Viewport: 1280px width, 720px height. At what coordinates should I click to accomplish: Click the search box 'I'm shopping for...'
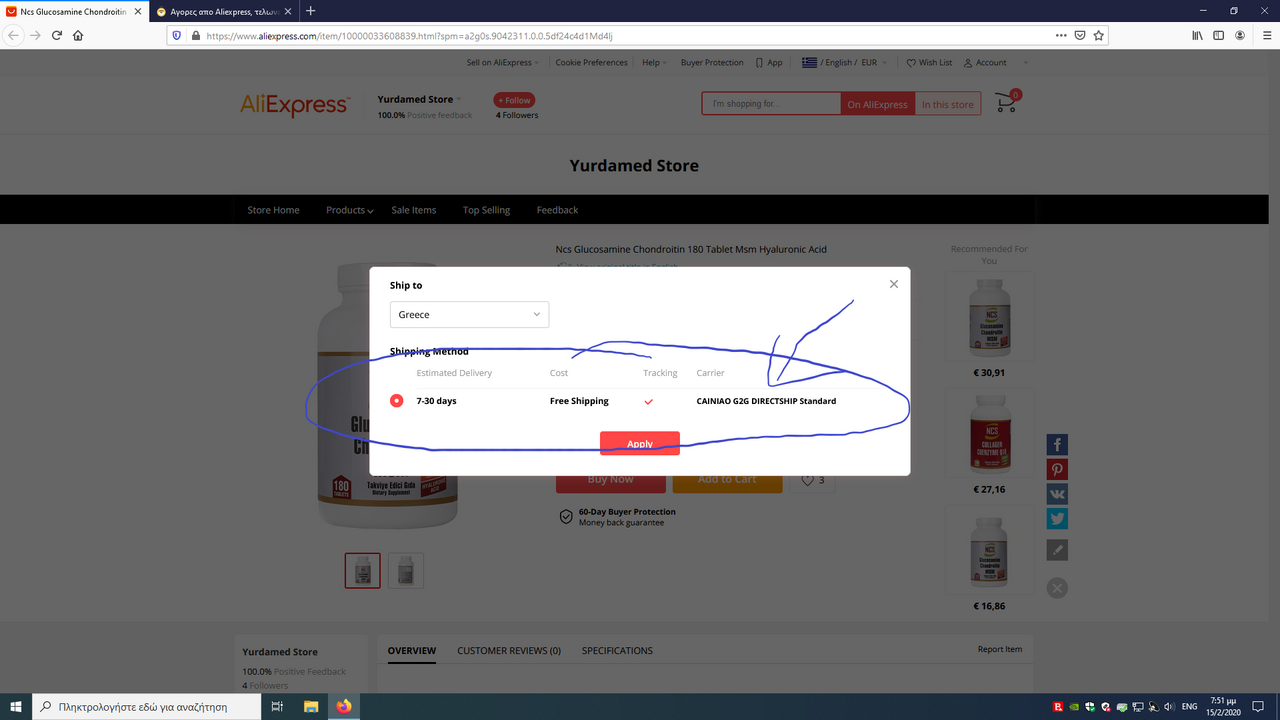(771, 104)
